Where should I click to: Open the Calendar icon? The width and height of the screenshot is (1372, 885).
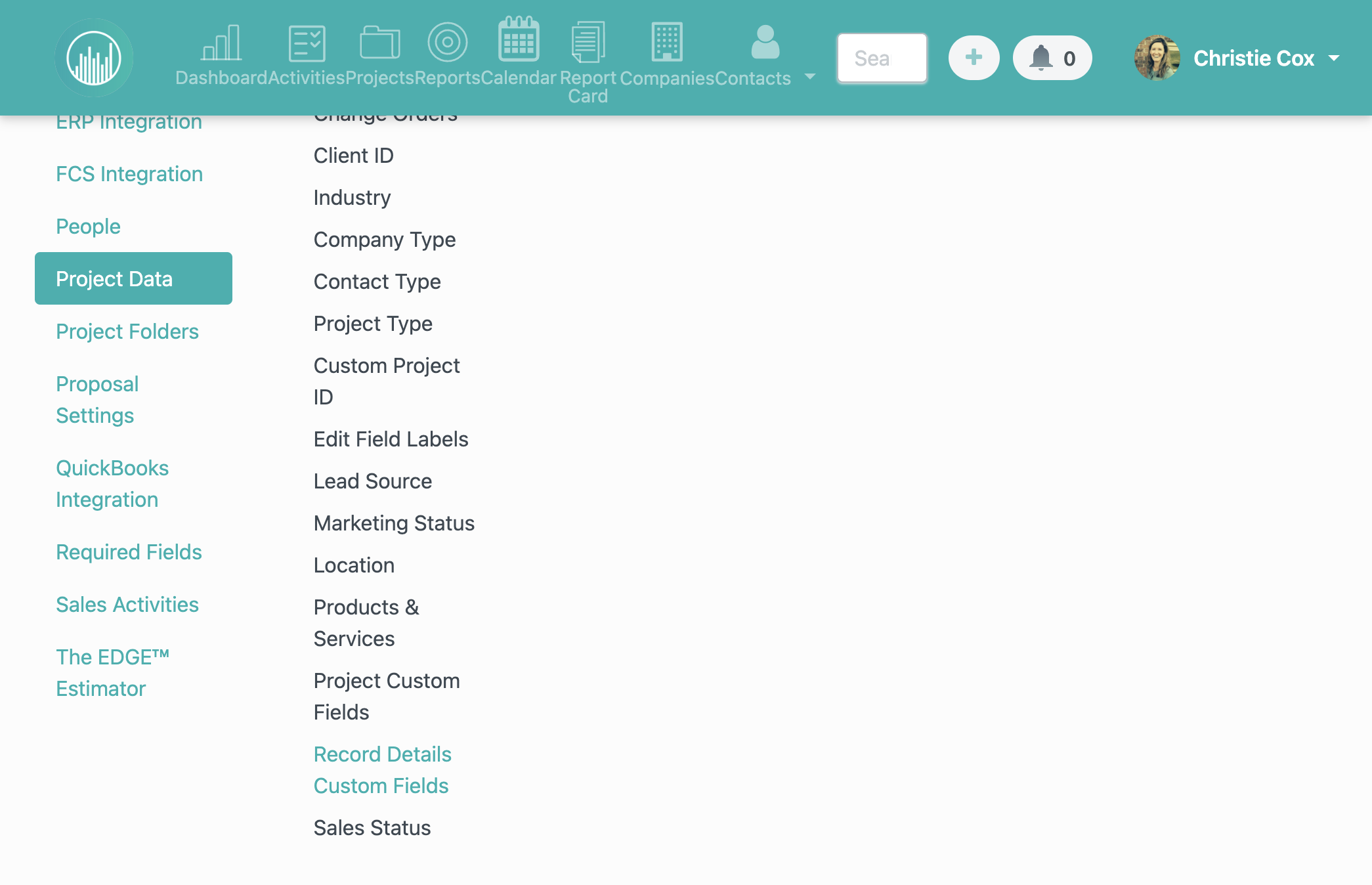pos(519,39)
